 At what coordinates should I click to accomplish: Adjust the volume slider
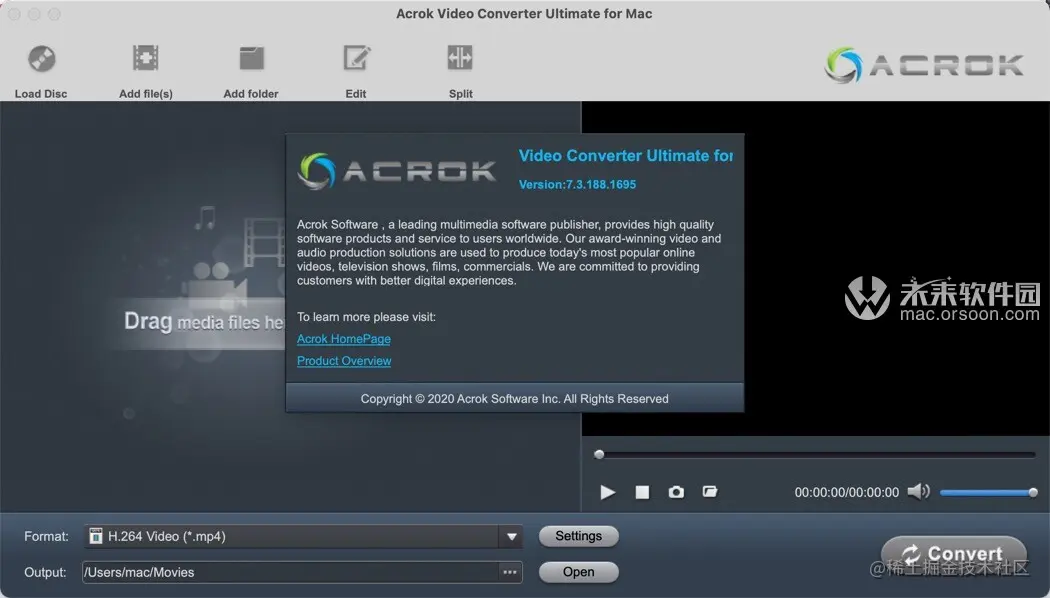click(x=988, y=493)
